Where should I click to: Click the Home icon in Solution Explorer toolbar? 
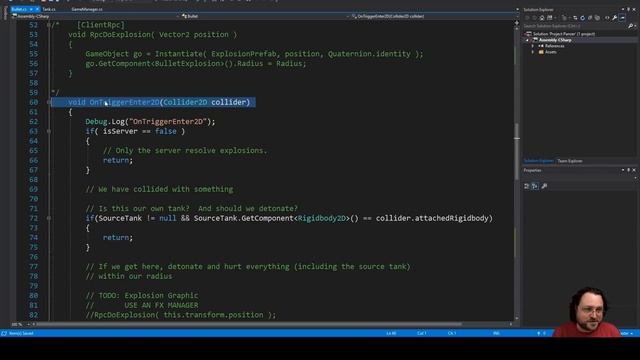point(542,18)
